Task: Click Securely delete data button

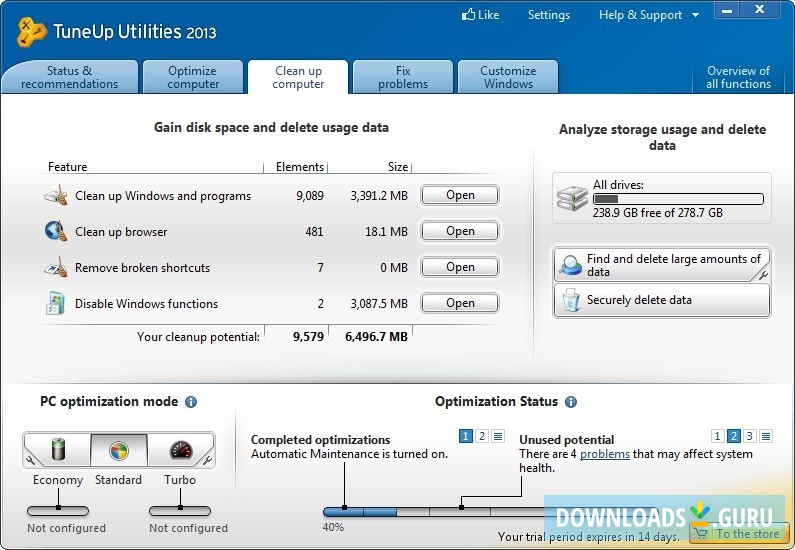Action: [x=662, y=300]
